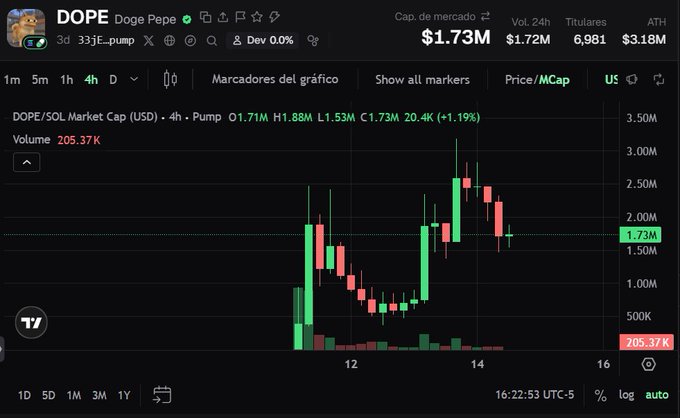This screenshot has width=680, height=418.
Task: Click the ATH $3.18M stat
Action: point(644,31)
